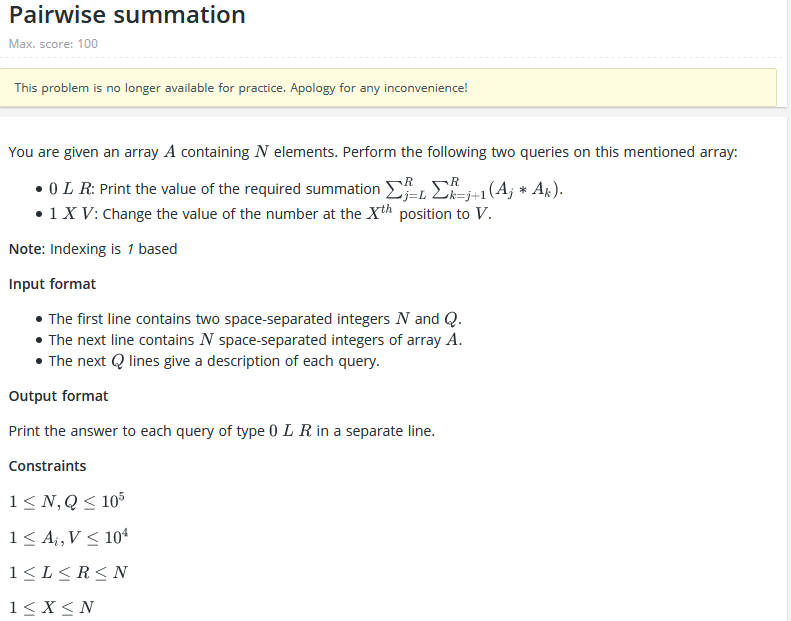
Task: Click the bullet about next Q lines
Action: coord(214,361)
